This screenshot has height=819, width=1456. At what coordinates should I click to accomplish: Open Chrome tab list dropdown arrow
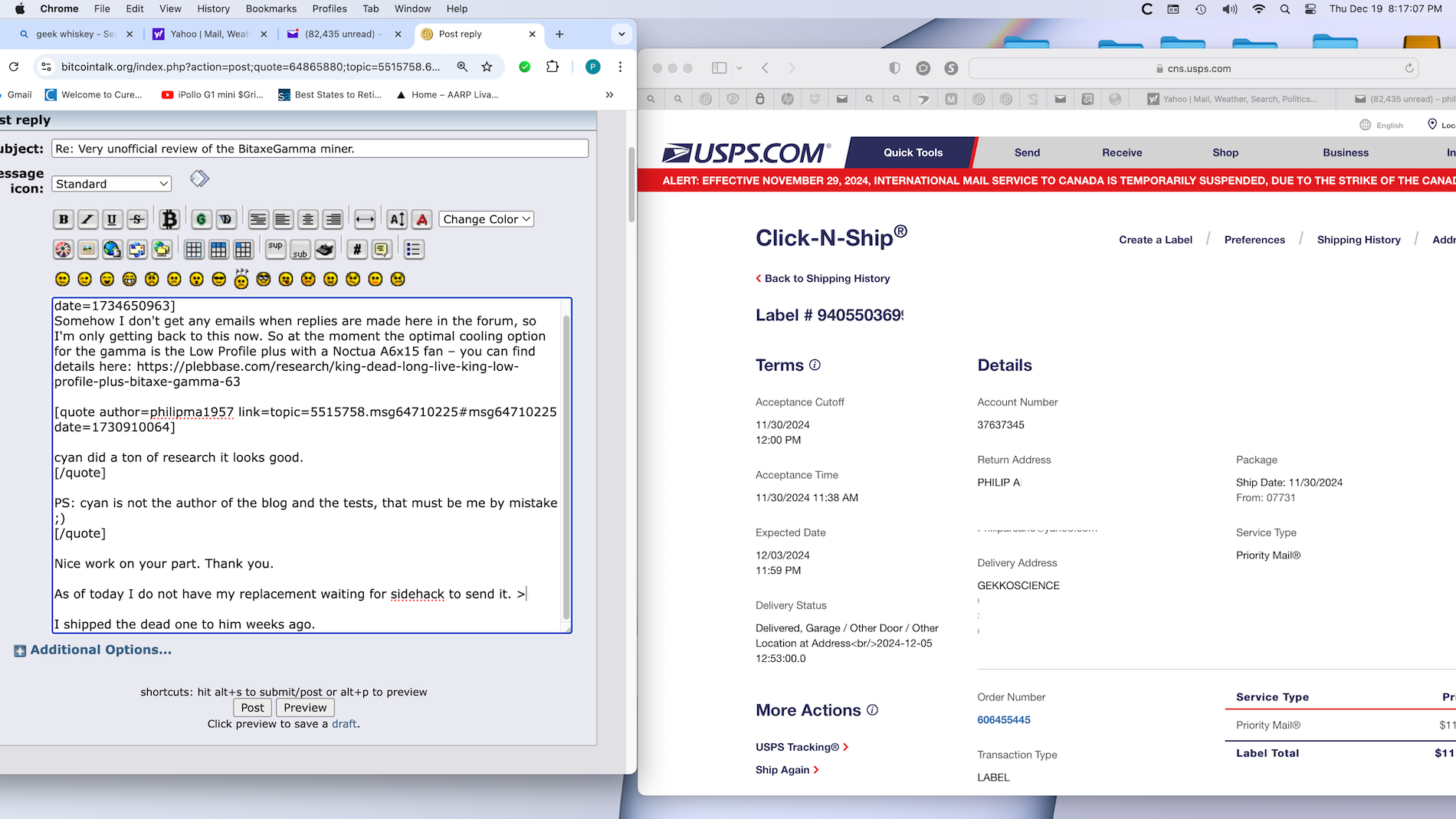[621, 34]
